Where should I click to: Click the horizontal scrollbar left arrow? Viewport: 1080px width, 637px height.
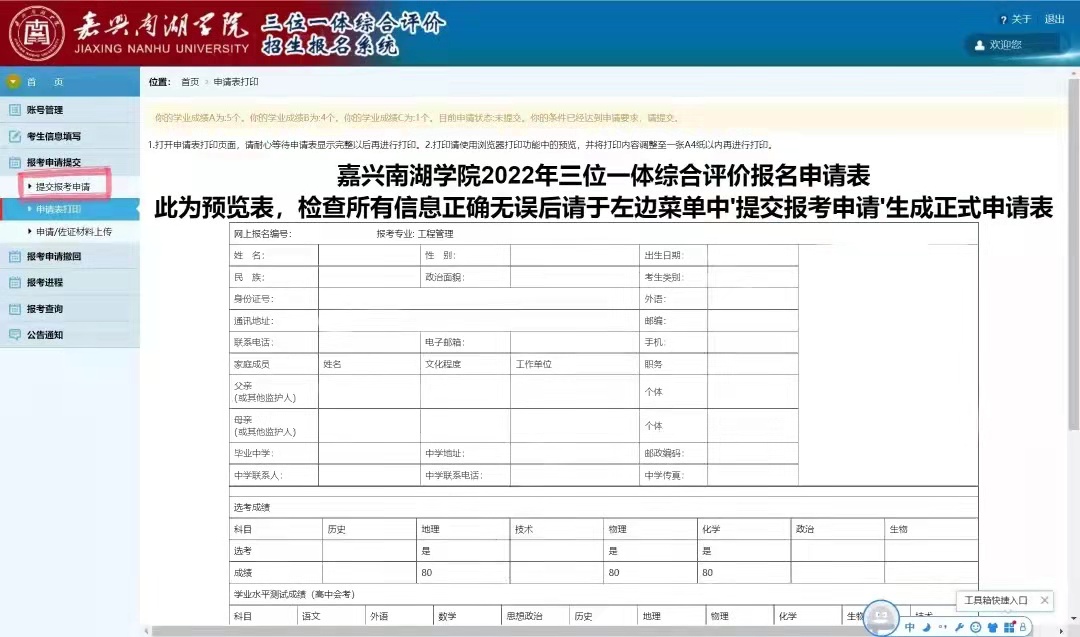(x=146, y=631)
